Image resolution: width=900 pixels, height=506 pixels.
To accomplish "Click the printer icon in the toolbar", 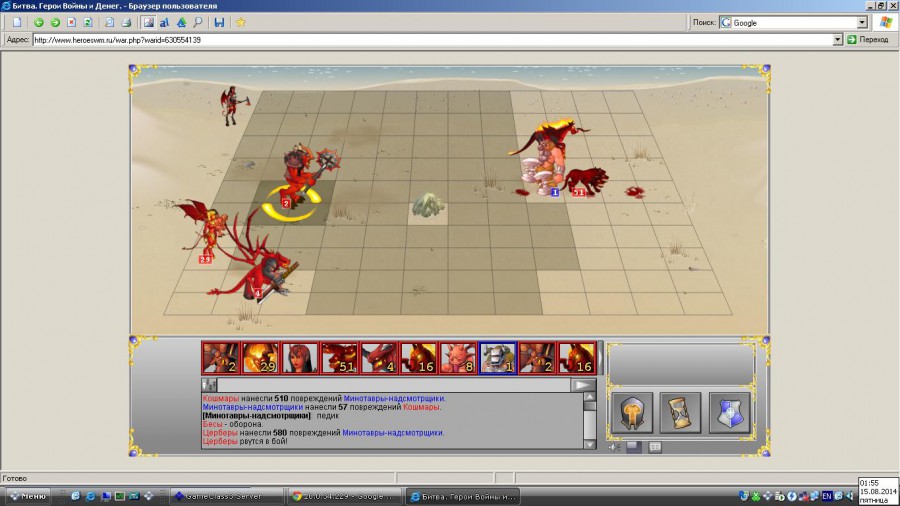I will click(x=126, y=22).
